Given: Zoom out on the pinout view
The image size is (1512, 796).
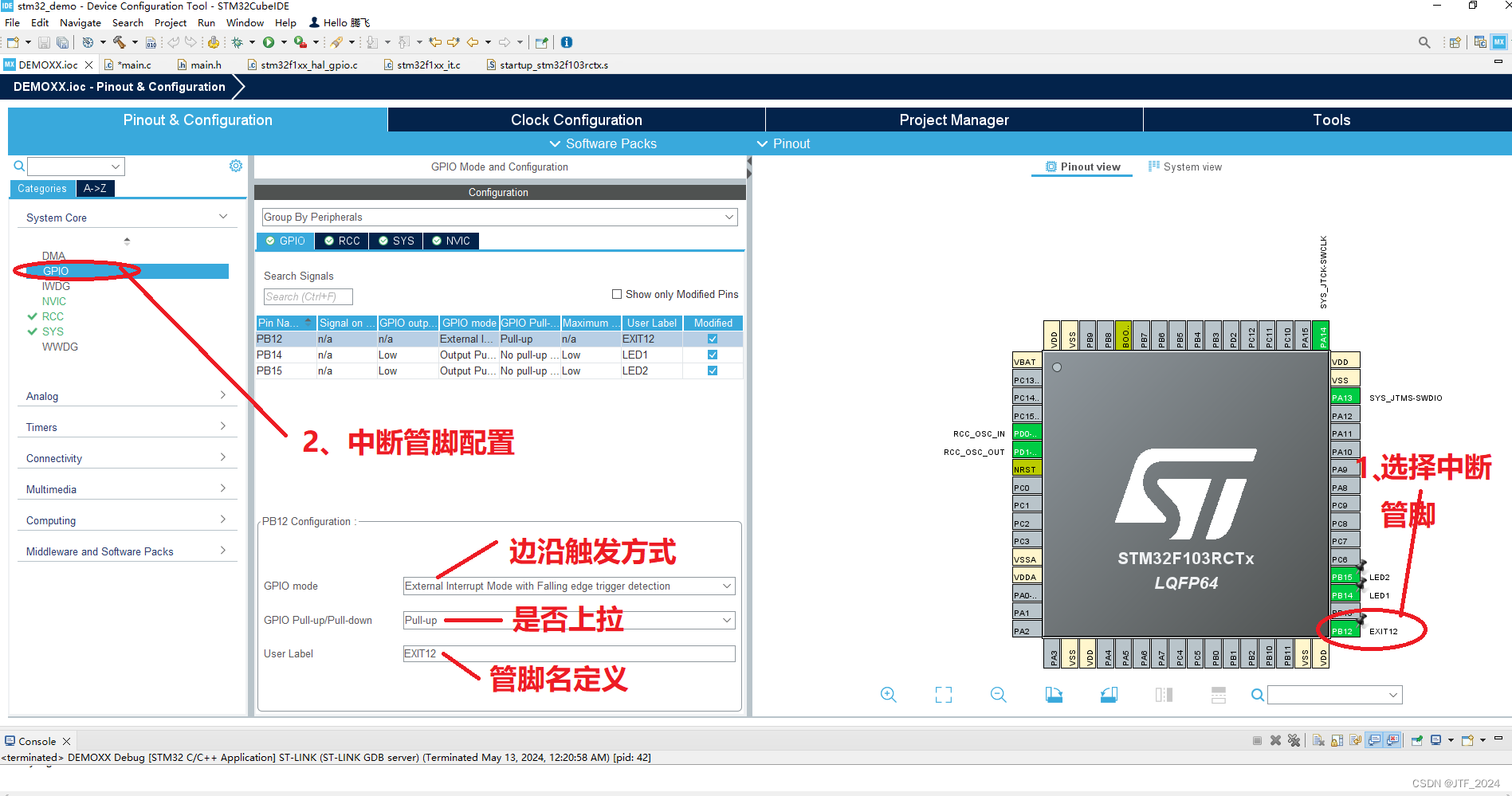Looking at the screenshot, I should [x=998, y=694].
